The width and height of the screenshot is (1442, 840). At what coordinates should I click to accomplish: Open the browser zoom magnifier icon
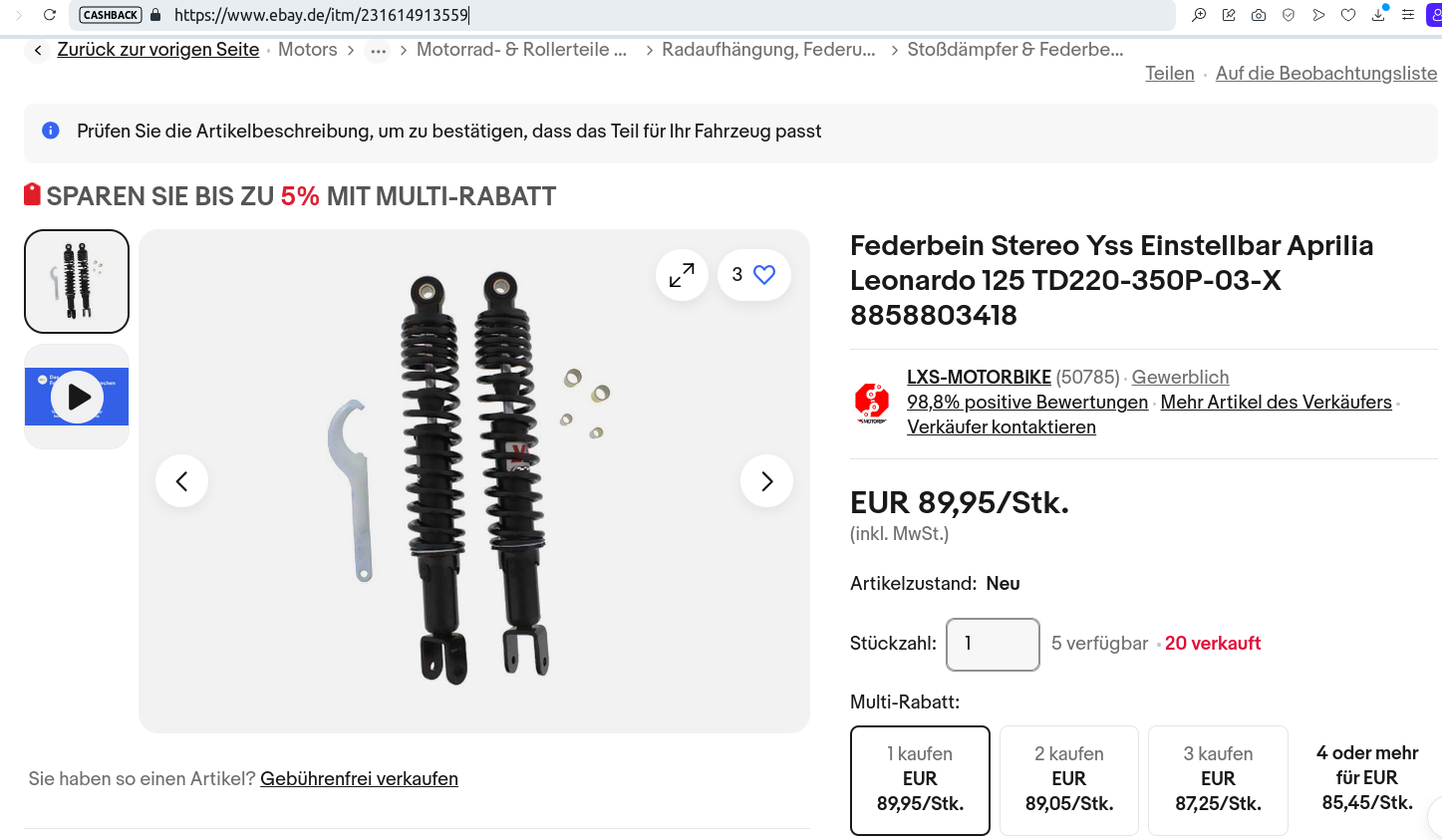click(x=1199, y=15)
